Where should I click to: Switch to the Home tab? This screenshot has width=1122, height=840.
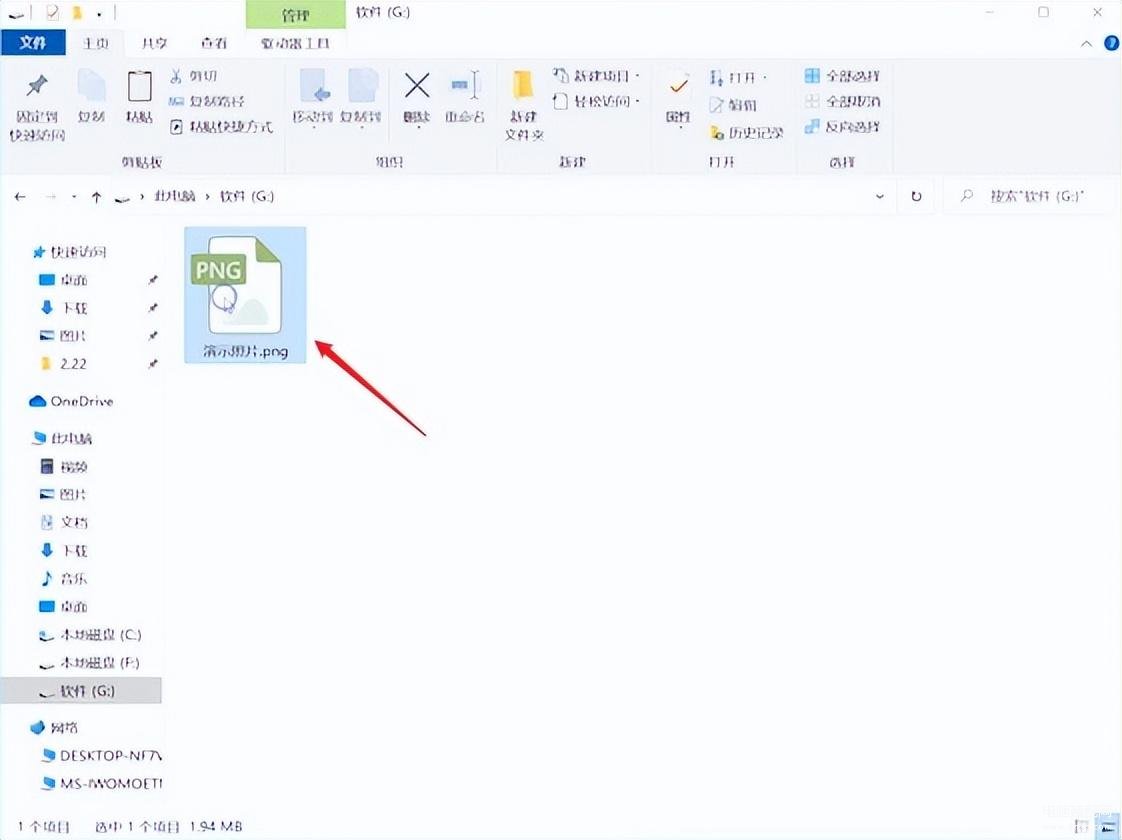point(95,43)
